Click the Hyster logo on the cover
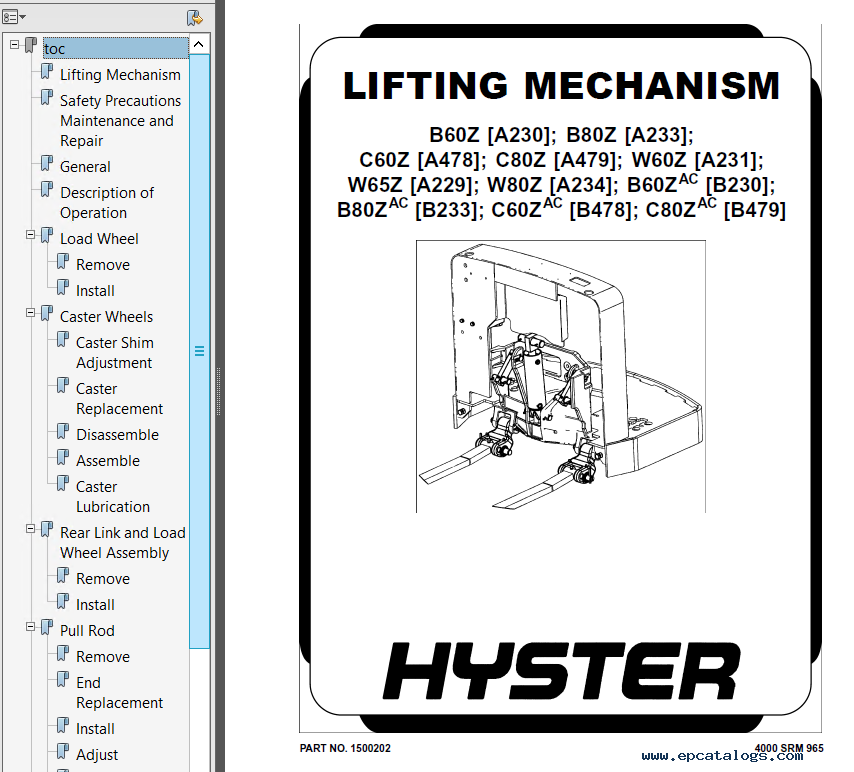 [x=562, y=671]
